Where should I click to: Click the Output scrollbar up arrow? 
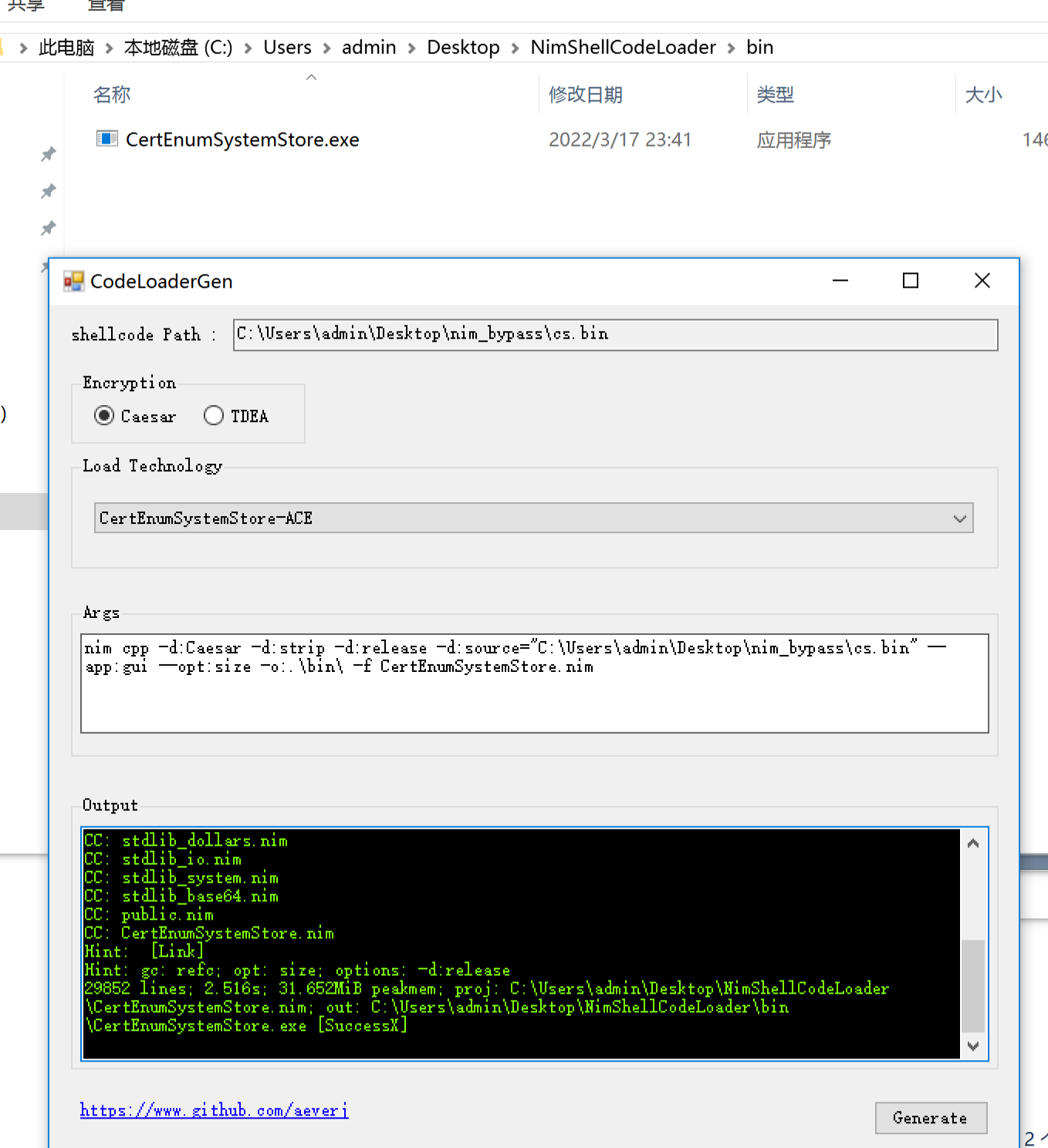tap(973, 843)
